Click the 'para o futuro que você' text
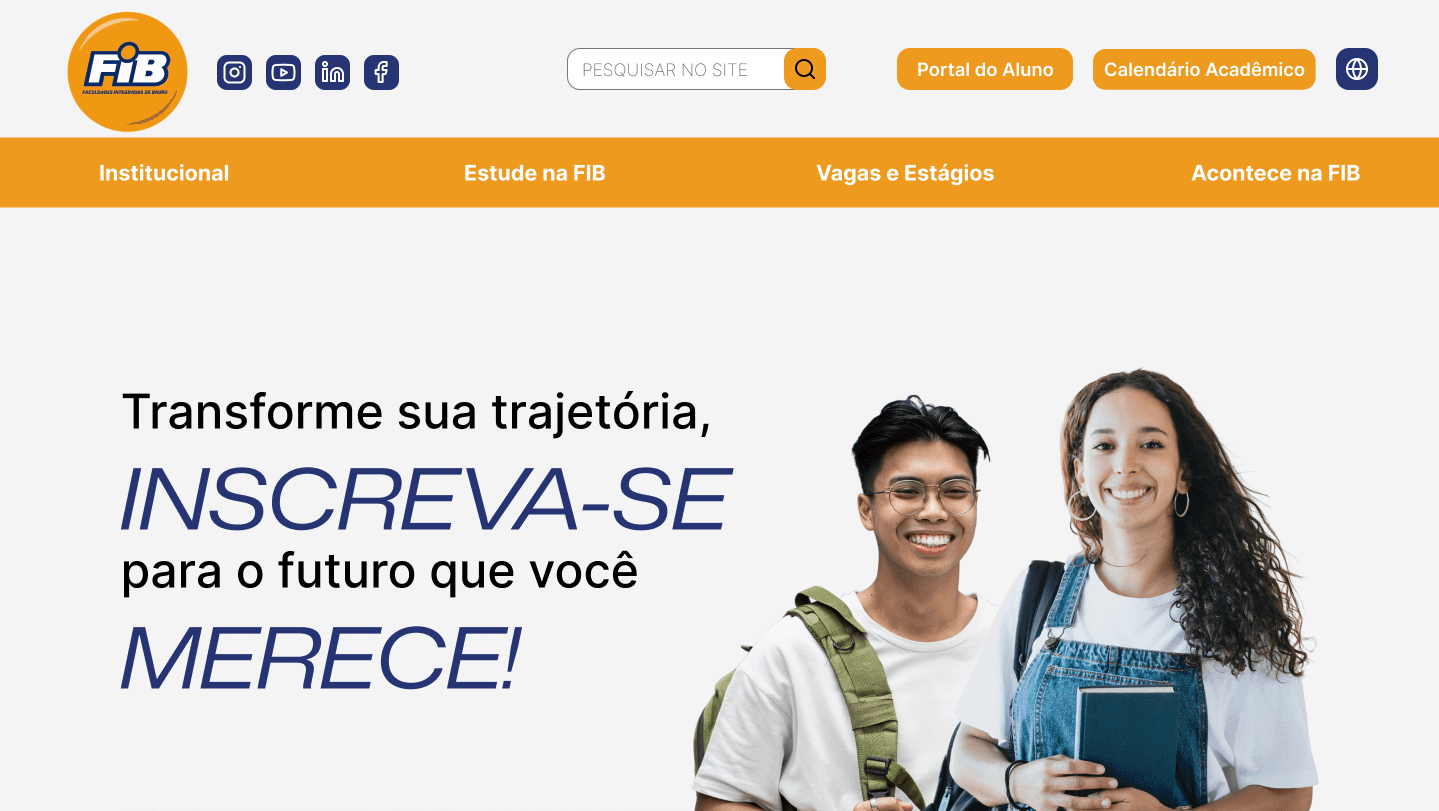1439x811 pixels. tap(380, 571)
